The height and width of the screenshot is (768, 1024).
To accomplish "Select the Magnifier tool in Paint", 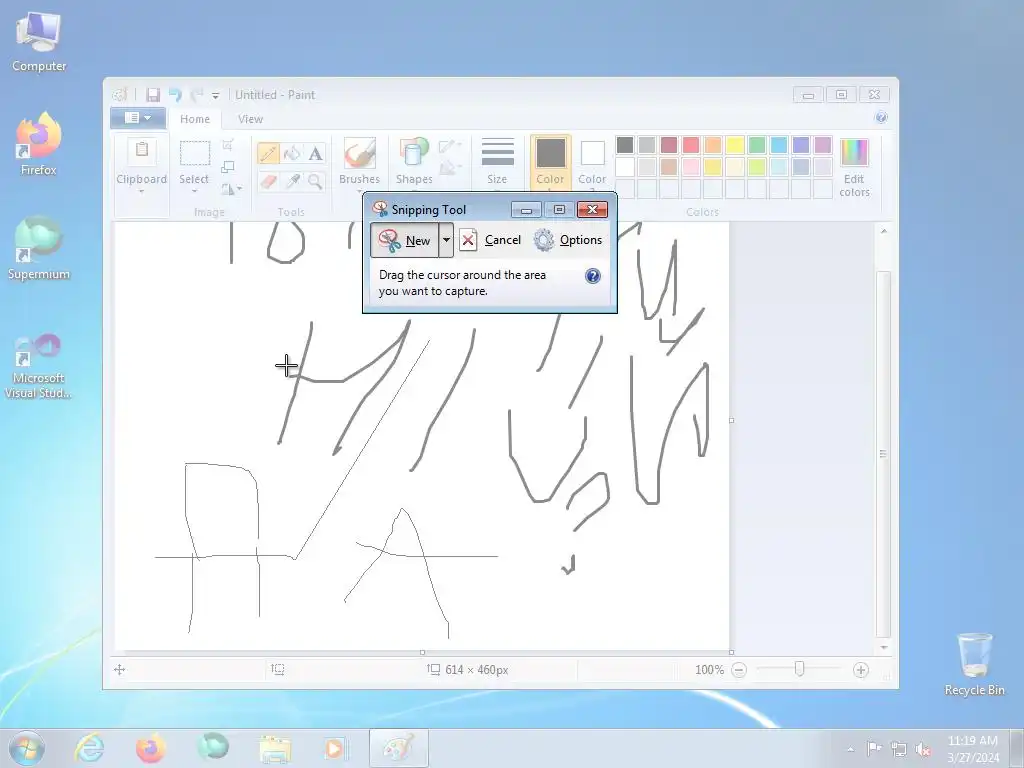I will [315, 181].
